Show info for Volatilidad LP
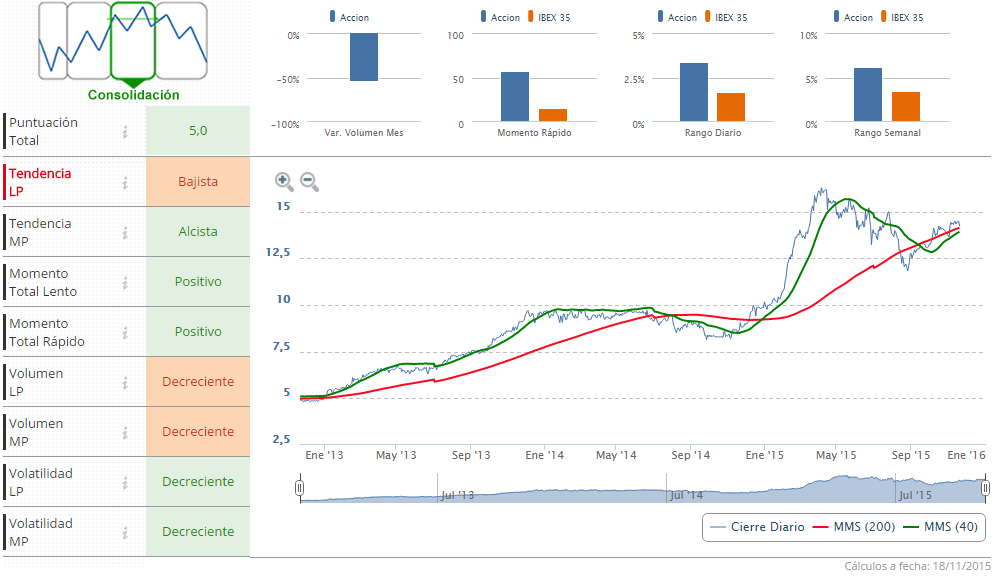Image resolution: width=996 pixels, height=583 pixels. (x=125, y=482)
